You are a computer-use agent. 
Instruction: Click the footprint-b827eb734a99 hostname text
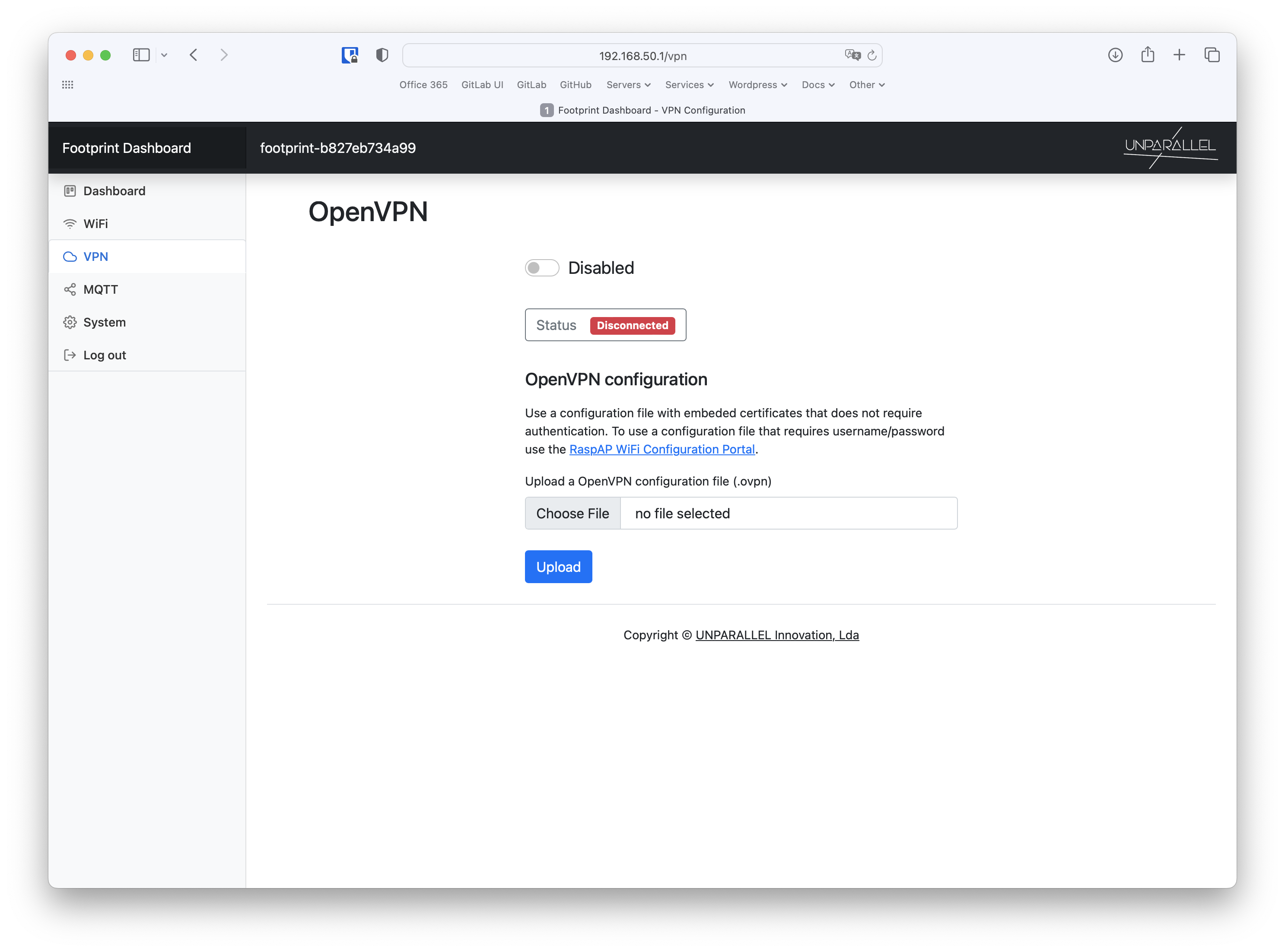click(x=338, y=148)
